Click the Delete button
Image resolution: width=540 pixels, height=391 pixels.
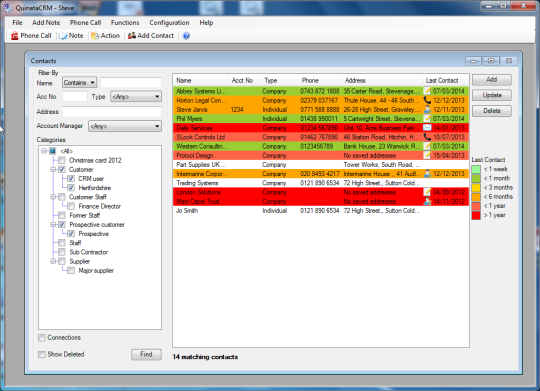click(x=492, y=111)
